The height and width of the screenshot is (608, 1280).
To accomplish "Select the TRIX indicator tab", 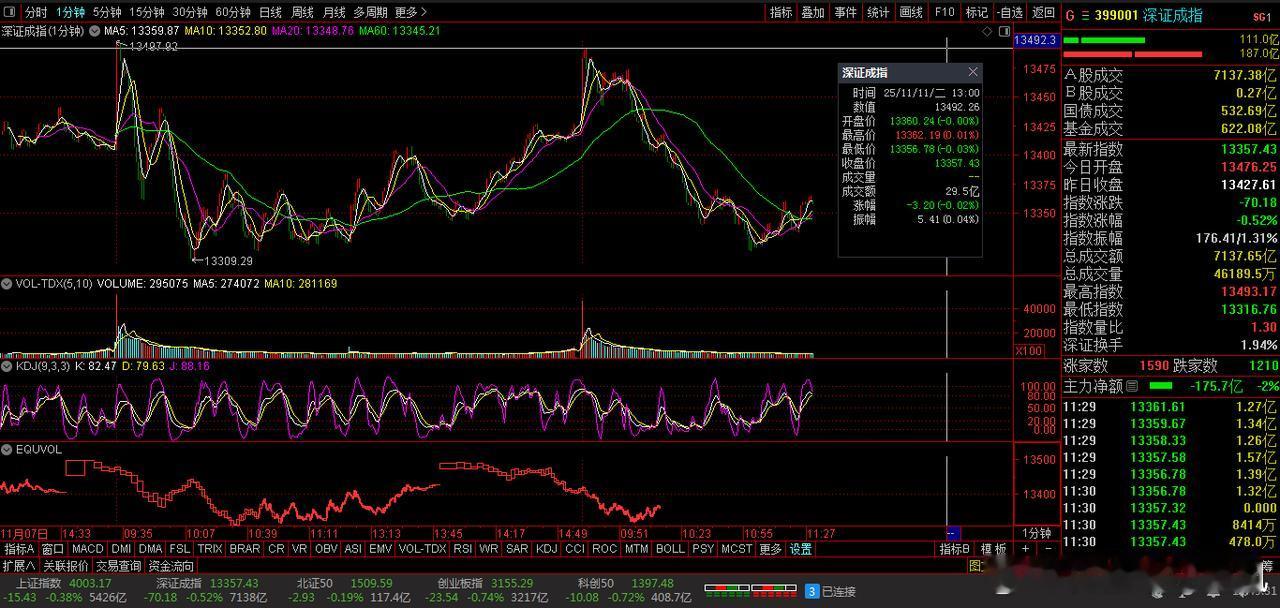I will 210,549.
